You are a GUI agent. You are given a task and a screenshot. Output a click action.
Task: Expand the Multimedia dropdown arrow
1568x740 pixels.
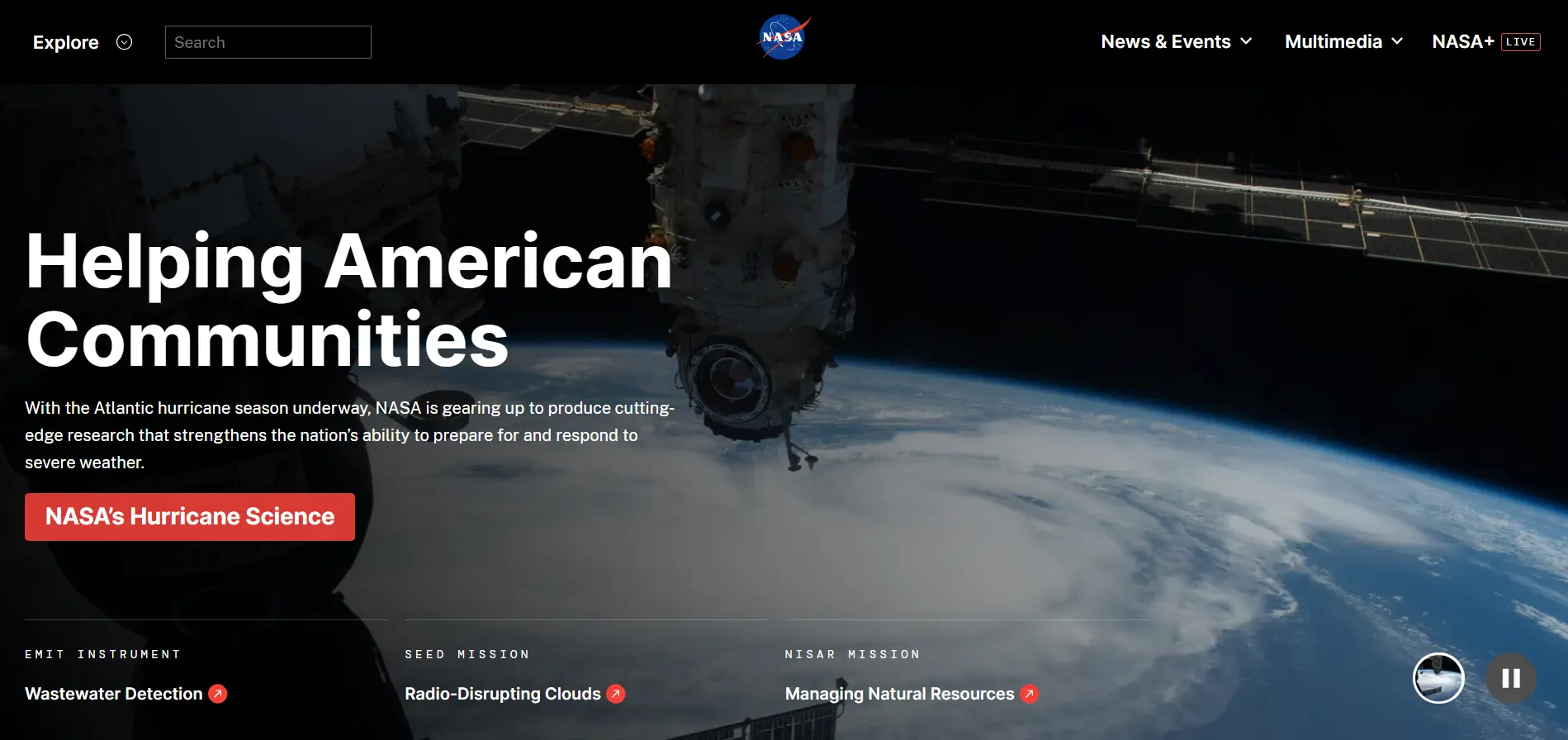click(1397, 41)
